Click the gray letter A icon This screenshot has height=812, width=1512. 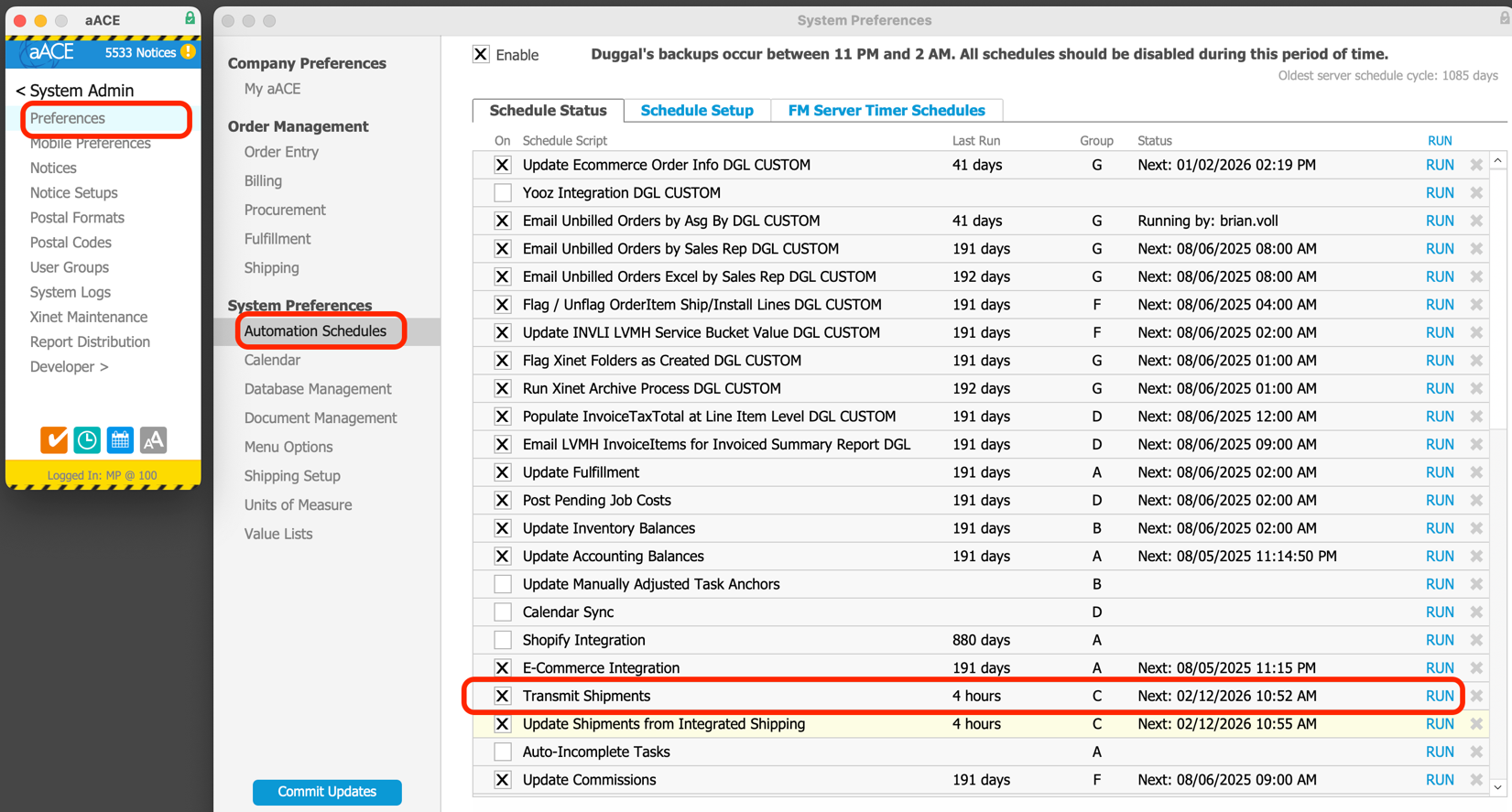point(153,440)
